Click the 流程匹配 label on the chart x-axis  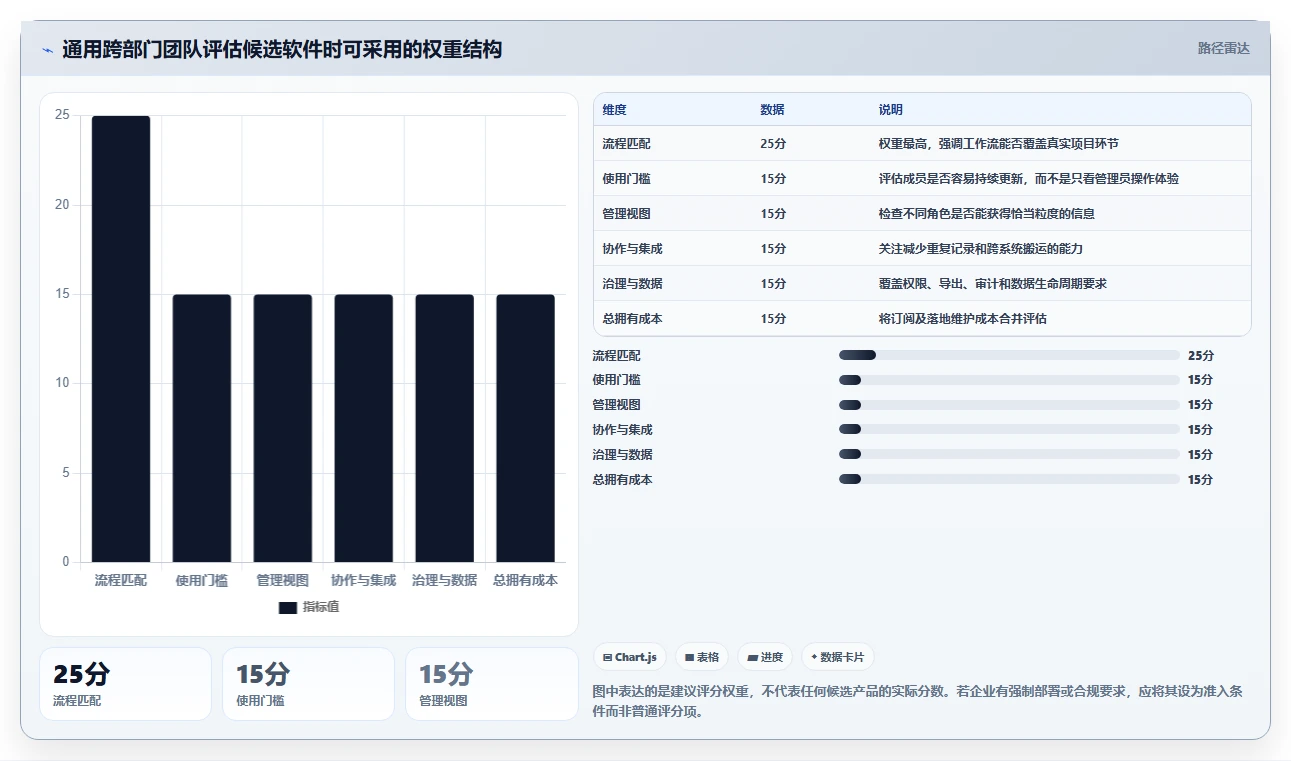[121, 580]
